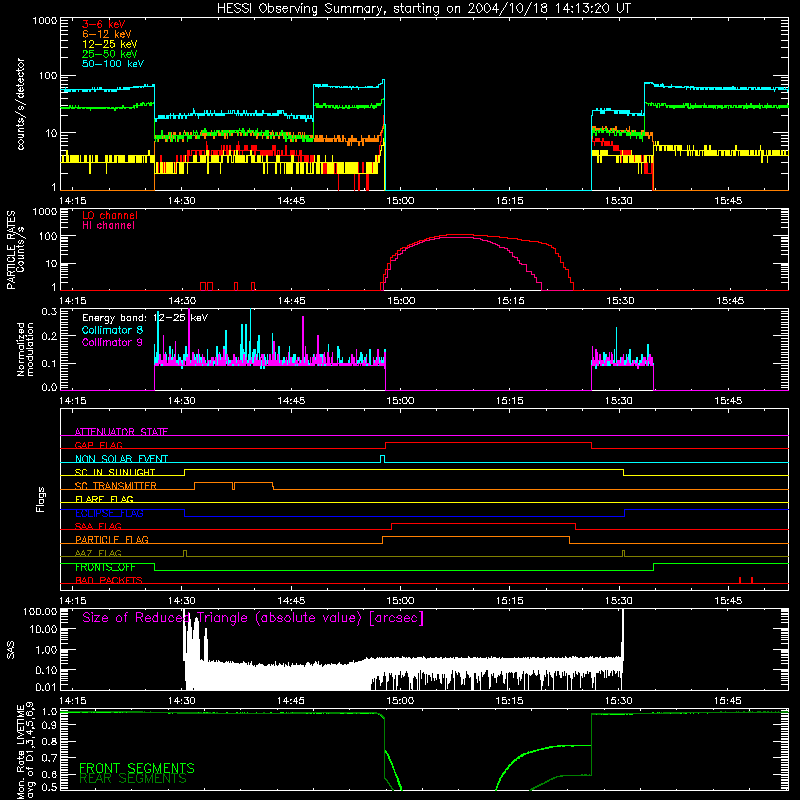
Task: Click the 15:15 time tick under the modulation panel
Action: click(510, 401)
